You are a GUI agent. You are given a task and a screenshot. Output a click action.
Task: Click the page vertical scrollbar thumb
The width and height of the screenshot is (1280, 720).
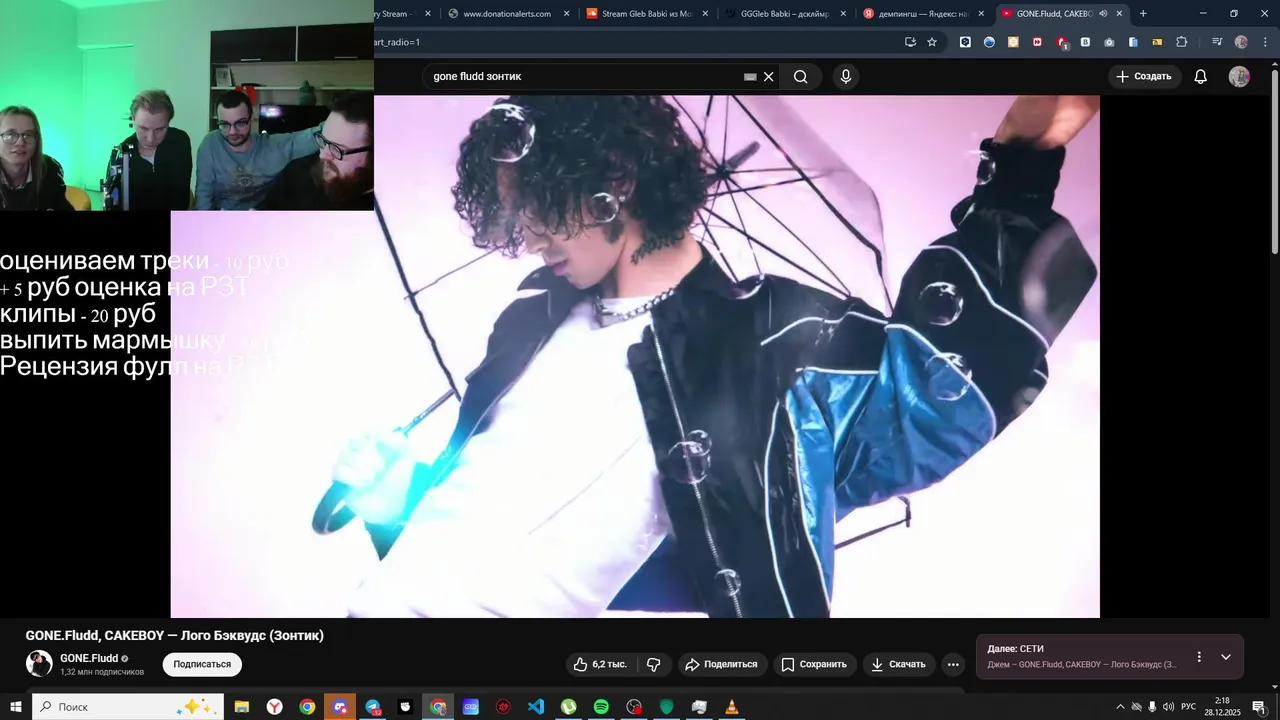[1274, 160]
